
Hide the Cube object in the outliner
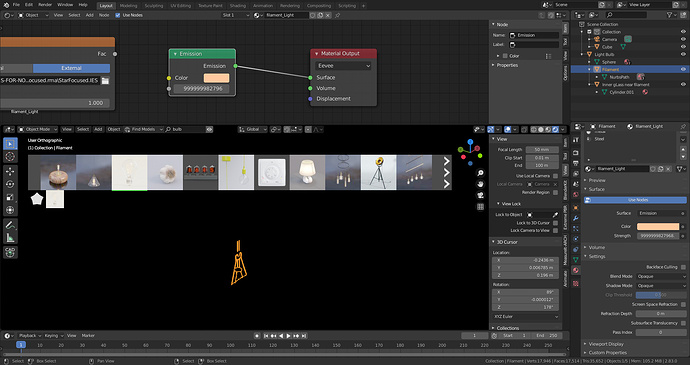coord(683,47)
